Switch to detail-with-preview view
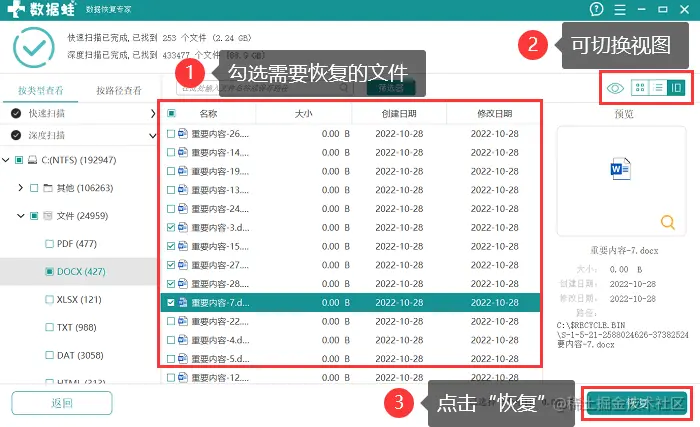 coord(676,88)
